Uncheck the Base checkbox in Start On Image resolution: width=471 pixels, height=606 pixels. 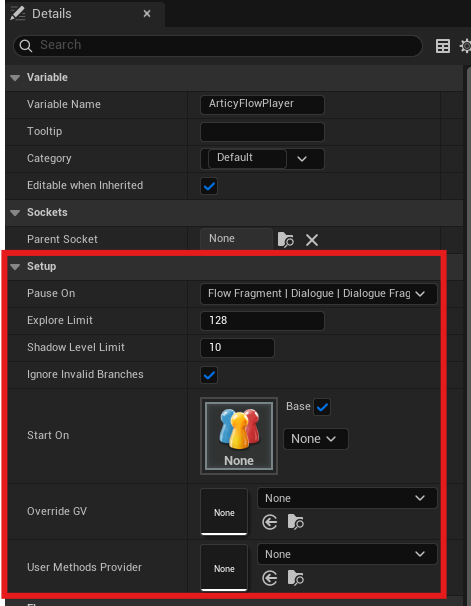(x=322, y=407)
